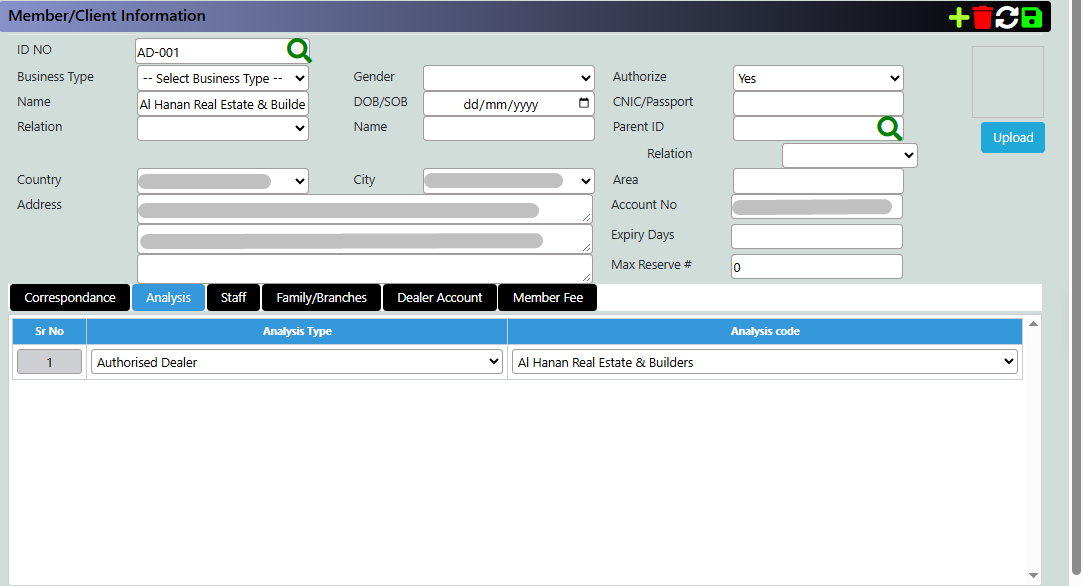The image size is (1083, 586).
Task: Click the analysis grid scrollbar down arrow
Action: (x=1033, y=575)
